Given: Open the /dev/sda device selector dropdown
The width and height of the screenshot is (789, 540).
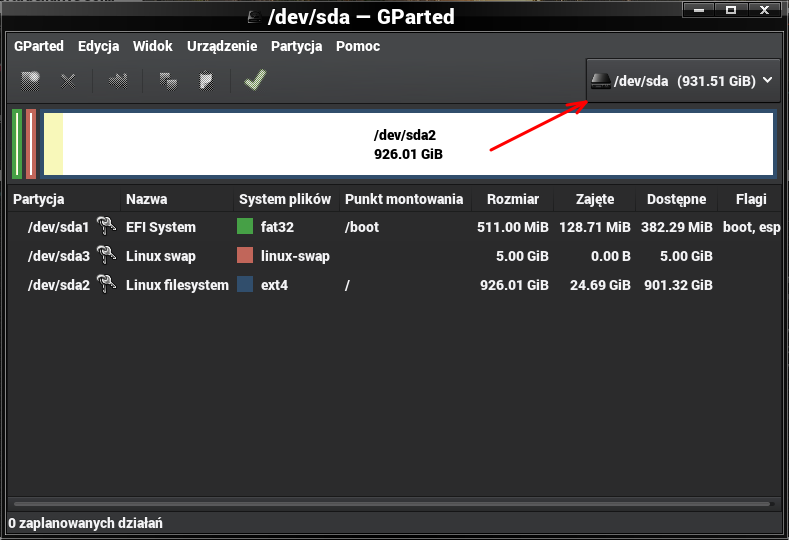Looking at the screenshot, I should click(x=683, y=81).
